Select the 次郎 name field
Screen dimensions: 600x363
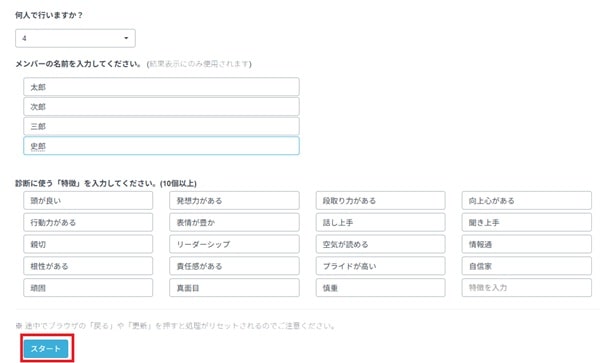[161, 107]
